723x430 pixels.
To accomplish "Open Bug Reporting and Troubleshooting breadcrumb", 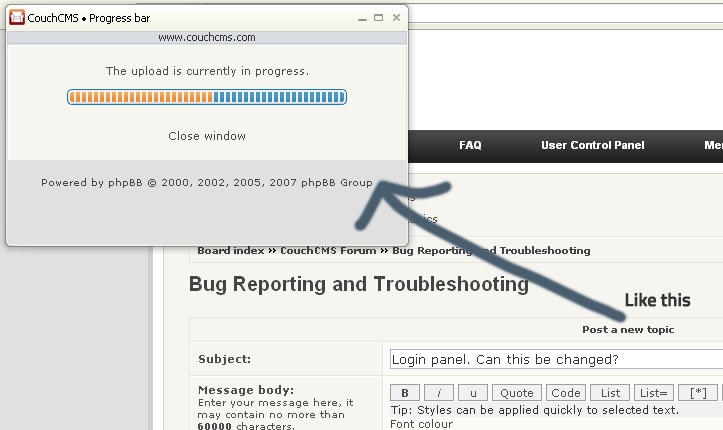I will (x=491, y=251).
